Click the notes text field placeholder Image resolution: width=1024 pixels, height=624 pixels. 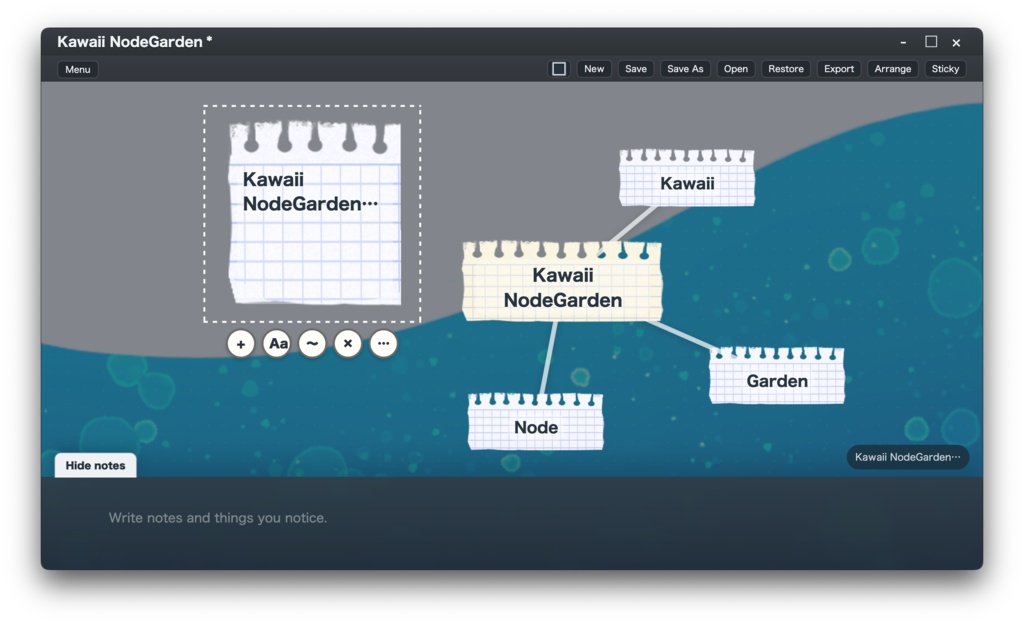coord(217,518)
